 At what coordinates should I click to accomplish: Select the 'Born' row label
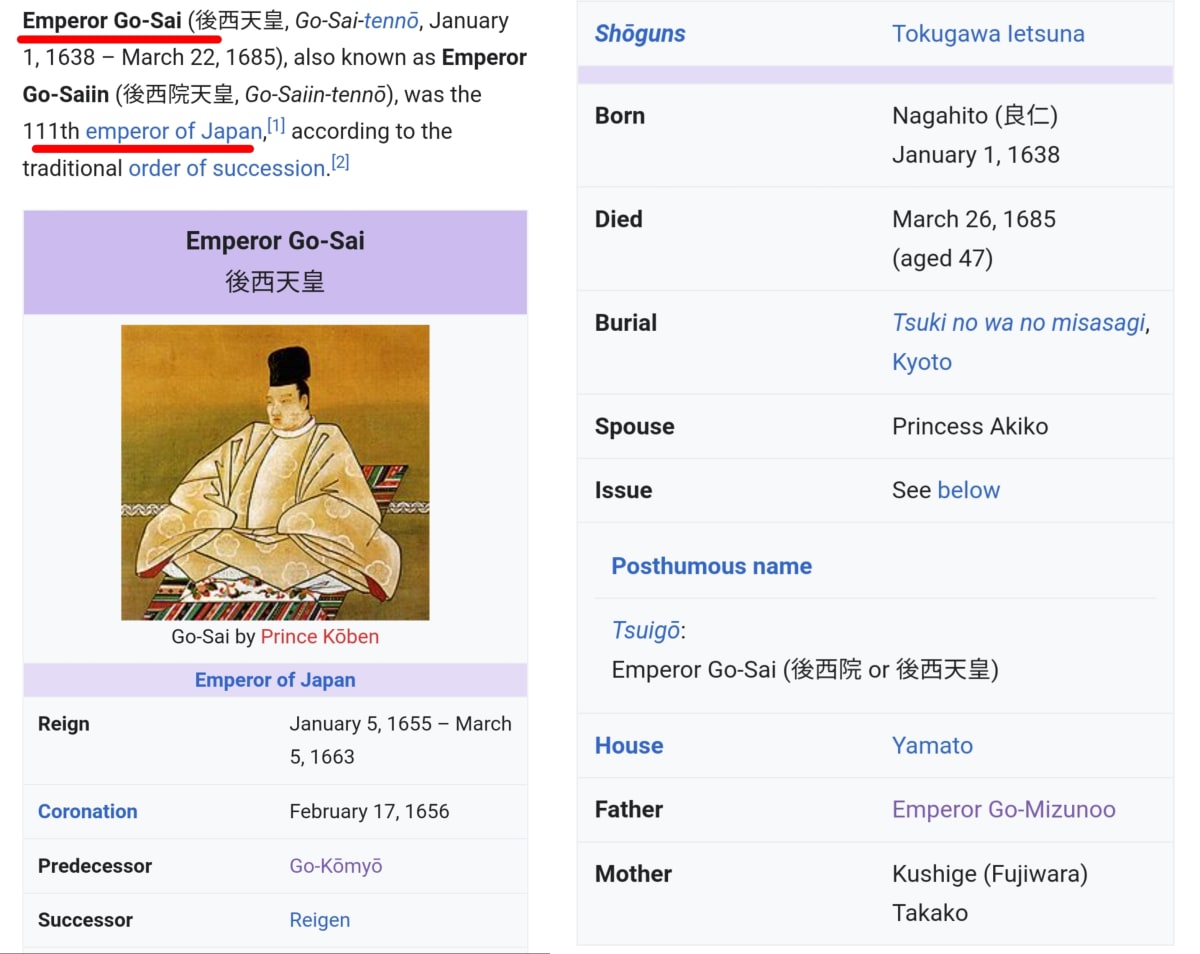click(x=620, y=116)
